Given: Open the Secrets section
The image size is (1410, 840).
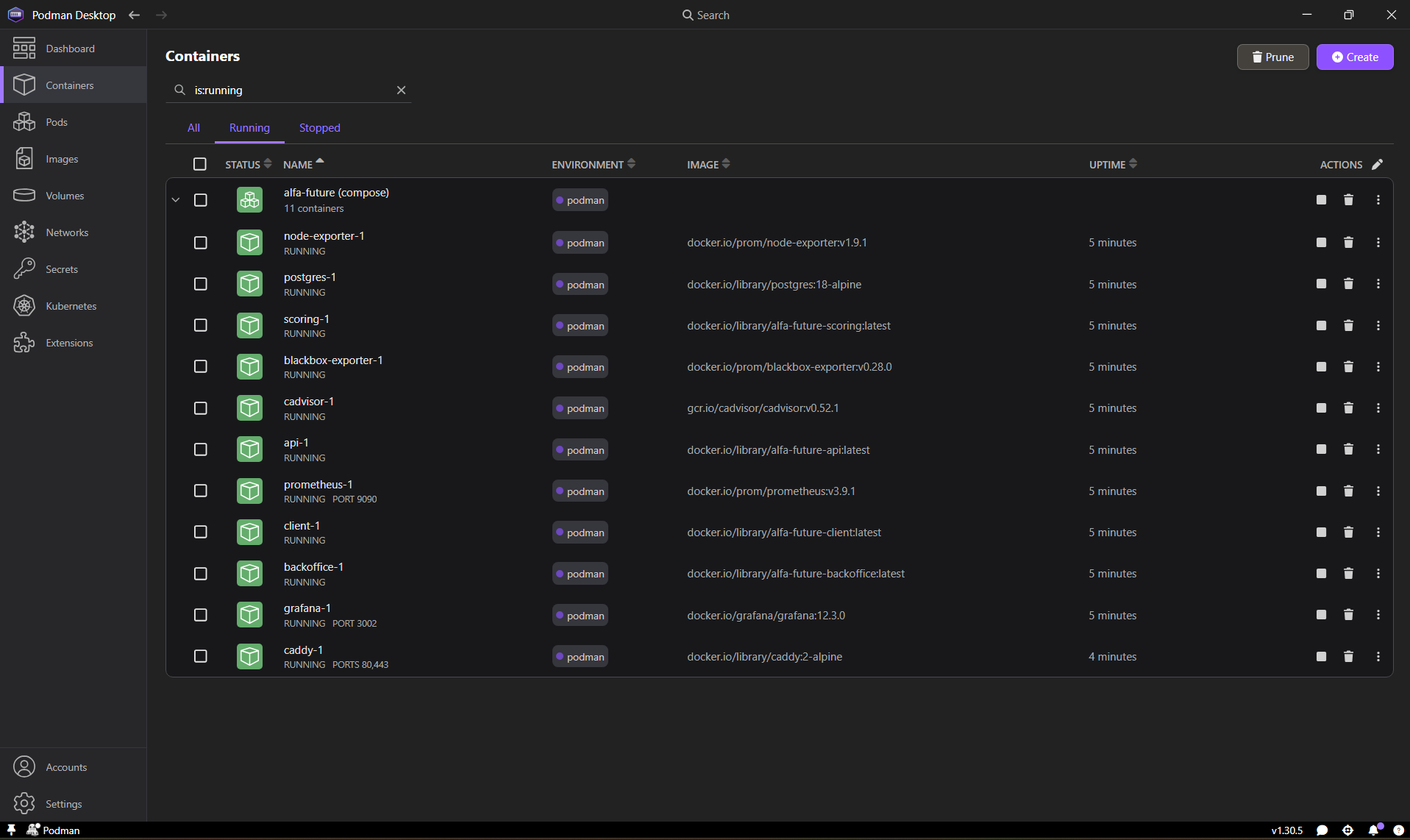Looking at the screenshot, I should click(73, 269).
